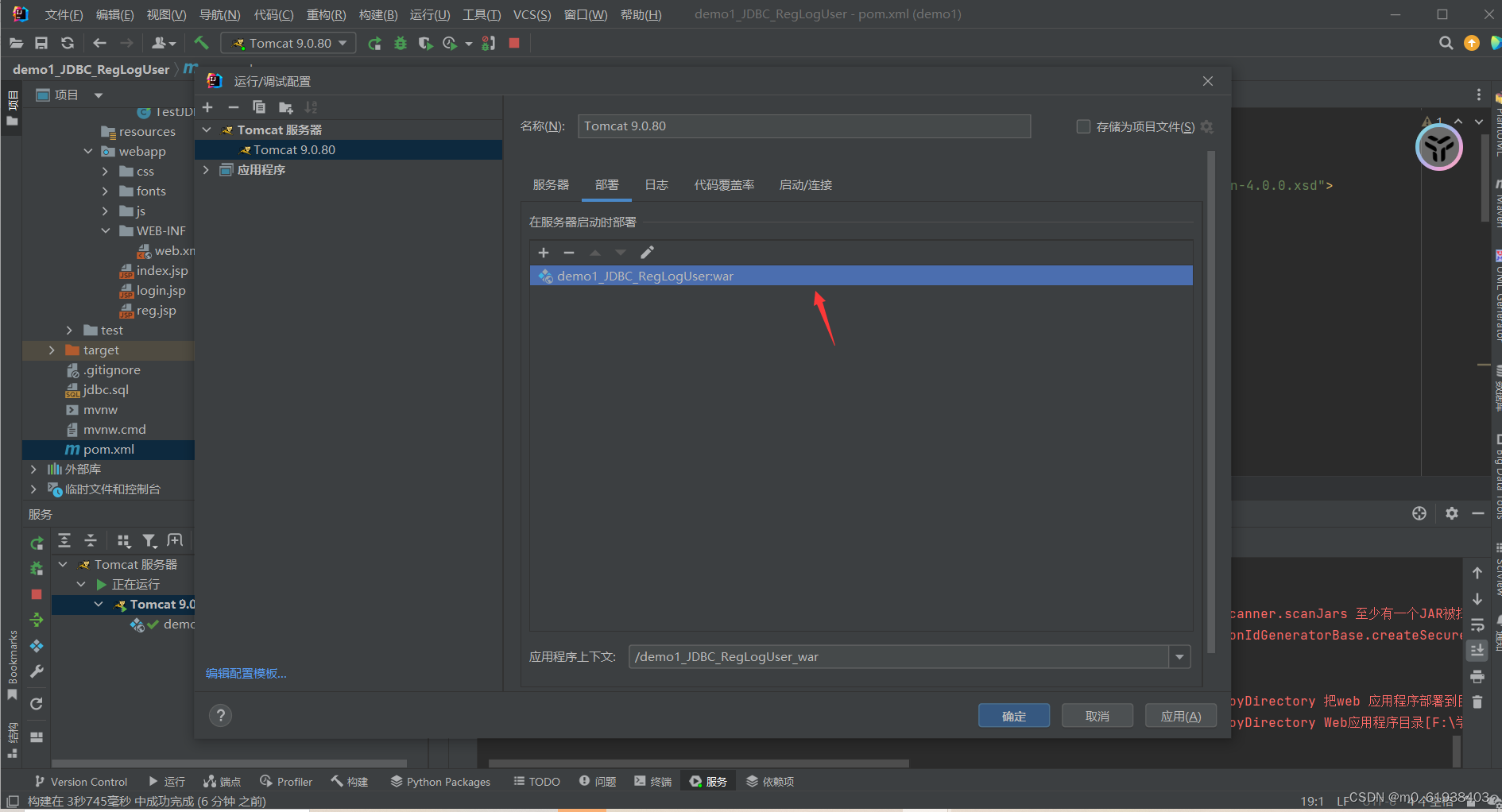
Task: Start debugging with the bug icon
Action: point(401,43)
